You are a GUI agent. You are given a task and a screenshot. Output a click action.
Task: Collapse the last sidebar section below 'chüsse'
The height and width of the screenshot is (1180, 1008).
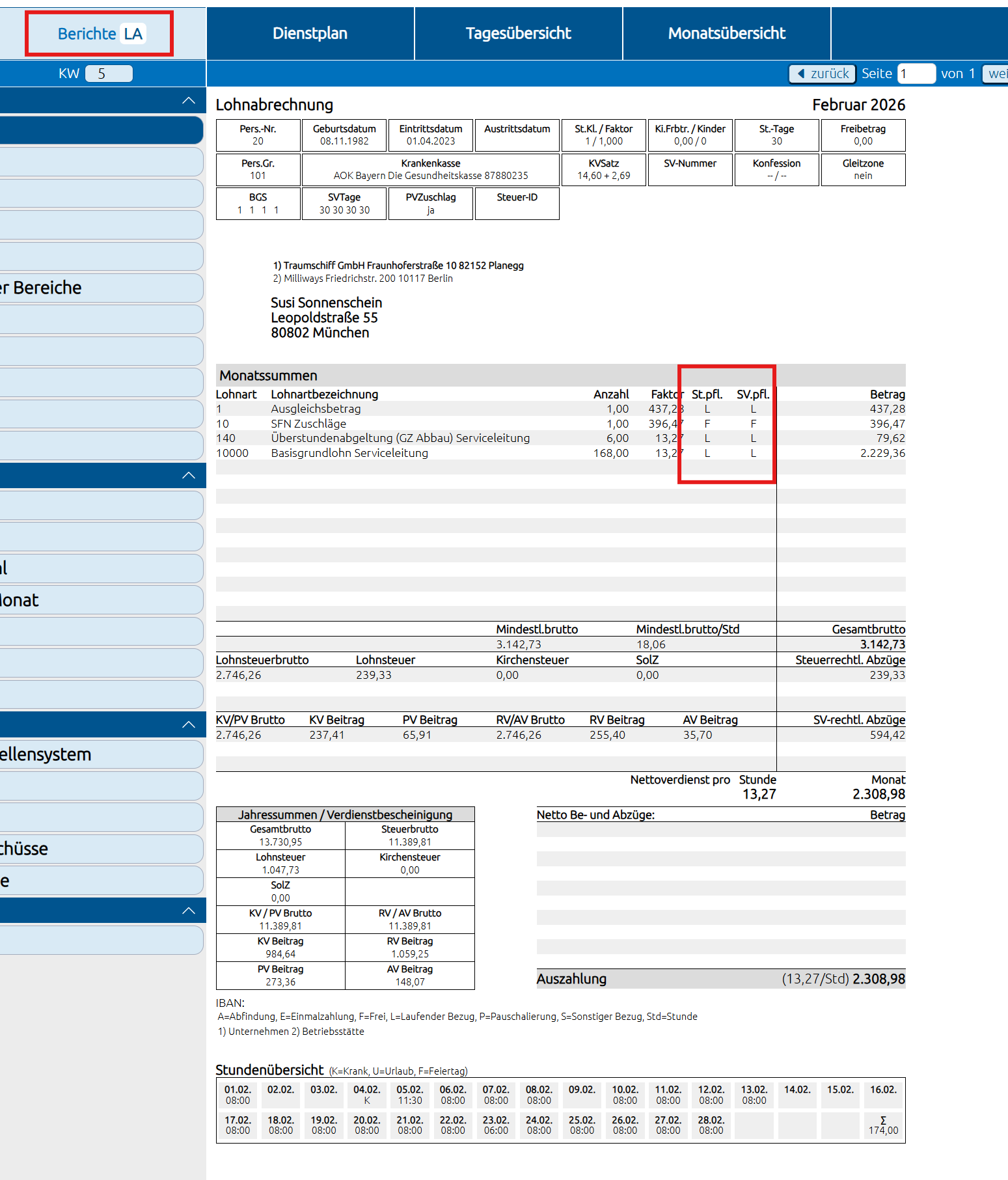coord(188,911)
